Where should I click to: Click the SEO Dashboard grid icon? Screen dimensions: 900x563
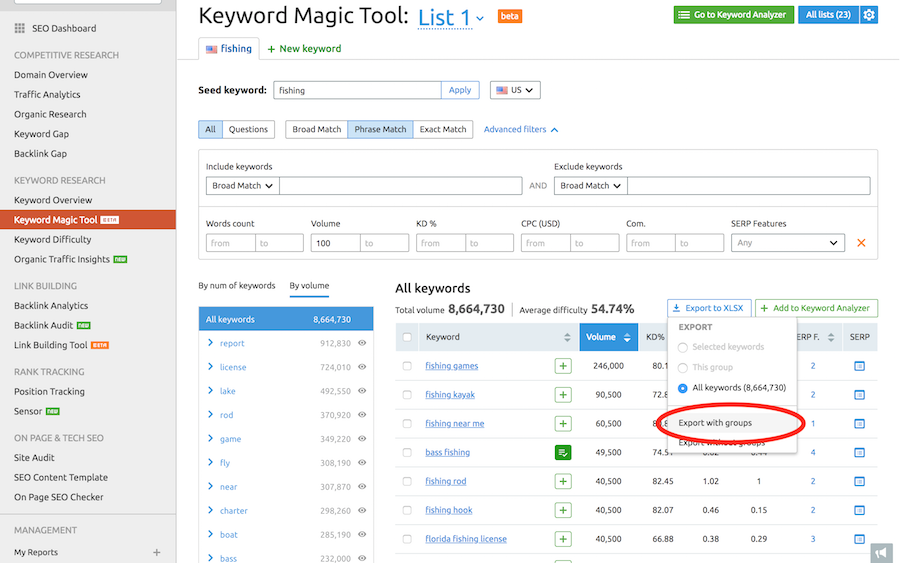[20, 28]
